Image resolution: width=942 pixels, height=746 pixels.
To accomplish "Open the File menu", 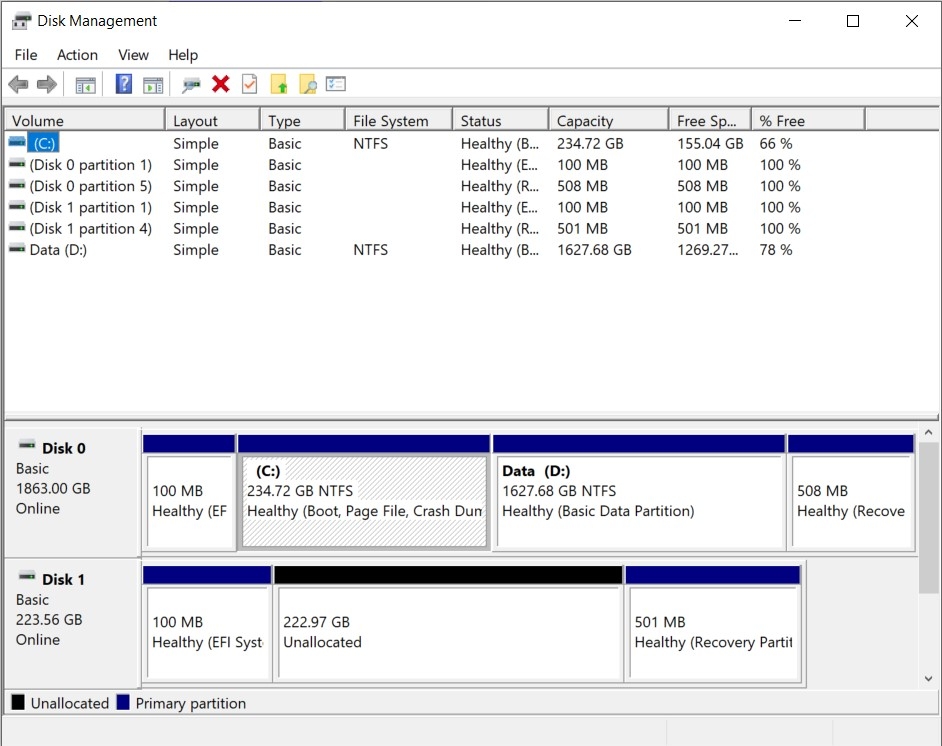I will [26, 55].
